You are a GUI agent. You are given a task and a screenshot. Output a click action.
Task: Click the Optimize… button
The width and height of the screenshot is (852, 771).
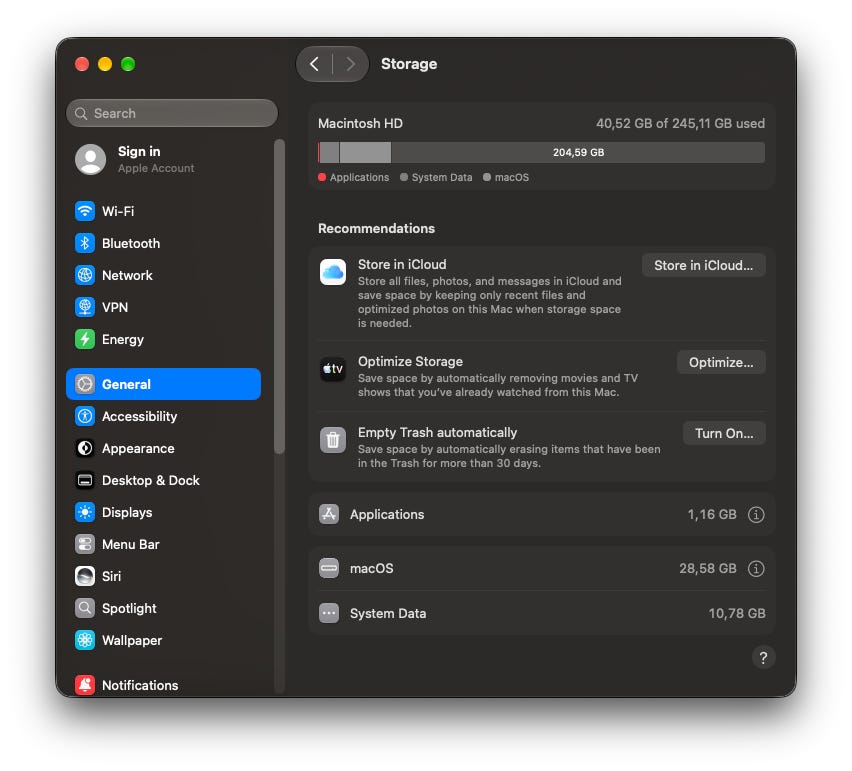coord(721,362)
